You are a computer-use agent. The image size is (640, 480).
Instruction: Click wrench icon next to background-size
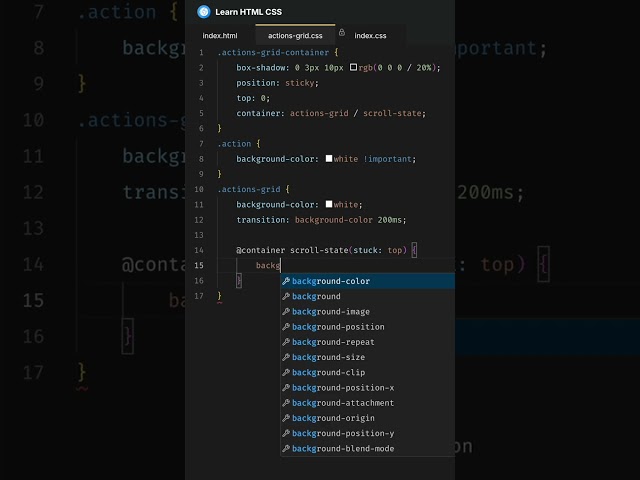coord(286,357)
